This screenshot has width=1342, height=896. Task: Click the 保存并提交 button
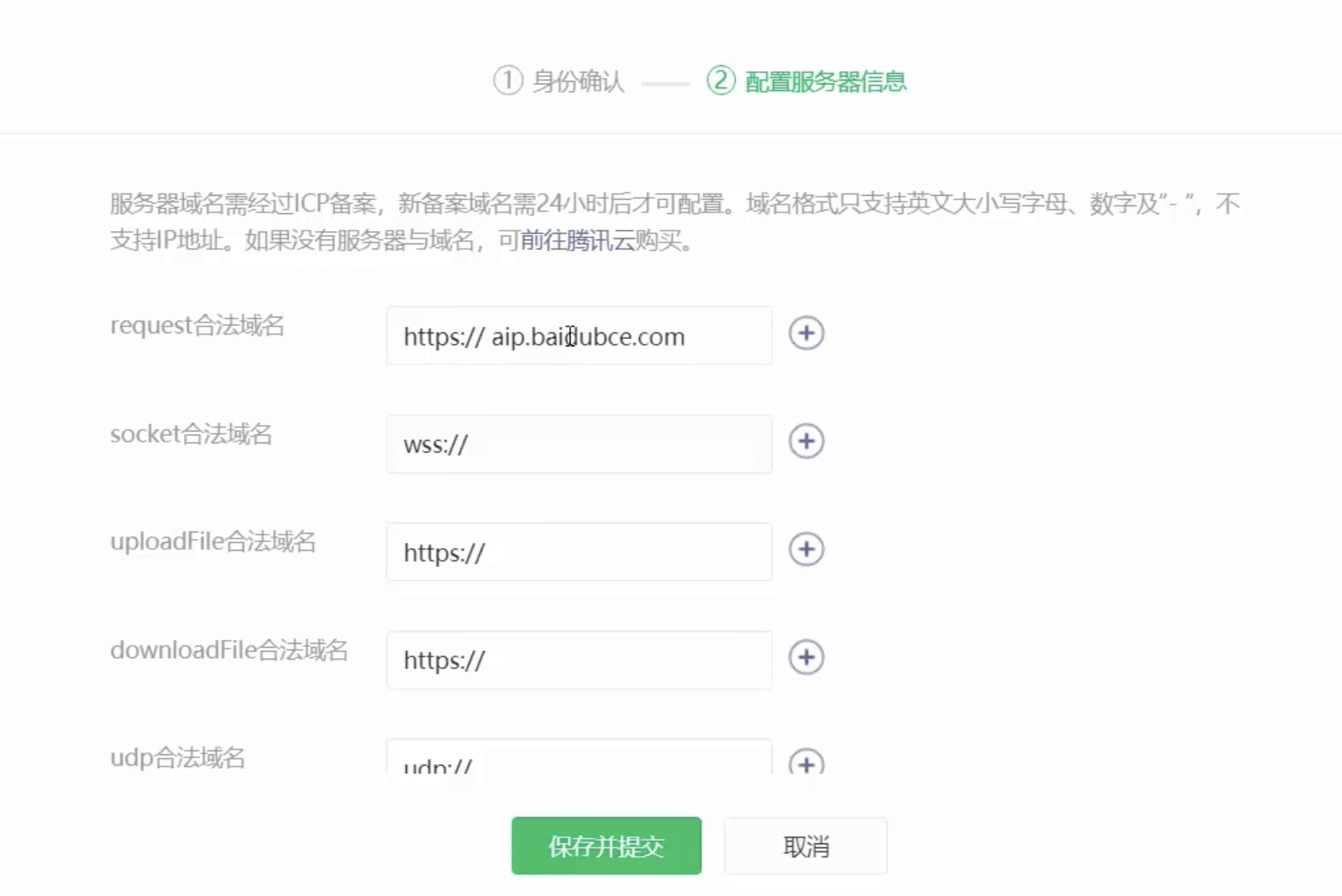(x=606, y=846)
